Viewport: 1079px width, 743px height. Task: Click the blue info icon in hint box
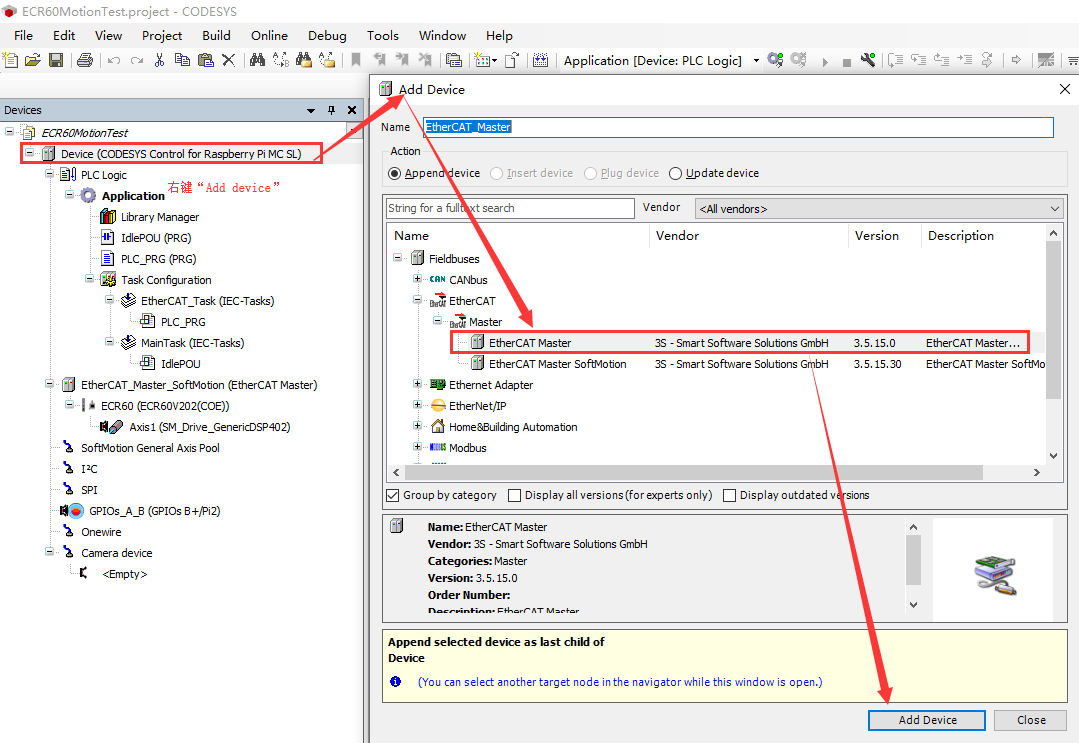396,682
